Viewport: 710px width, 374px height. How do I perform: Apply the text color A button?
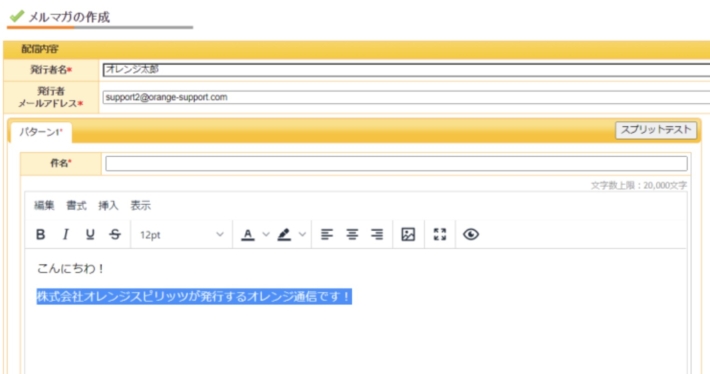[248, 234]
